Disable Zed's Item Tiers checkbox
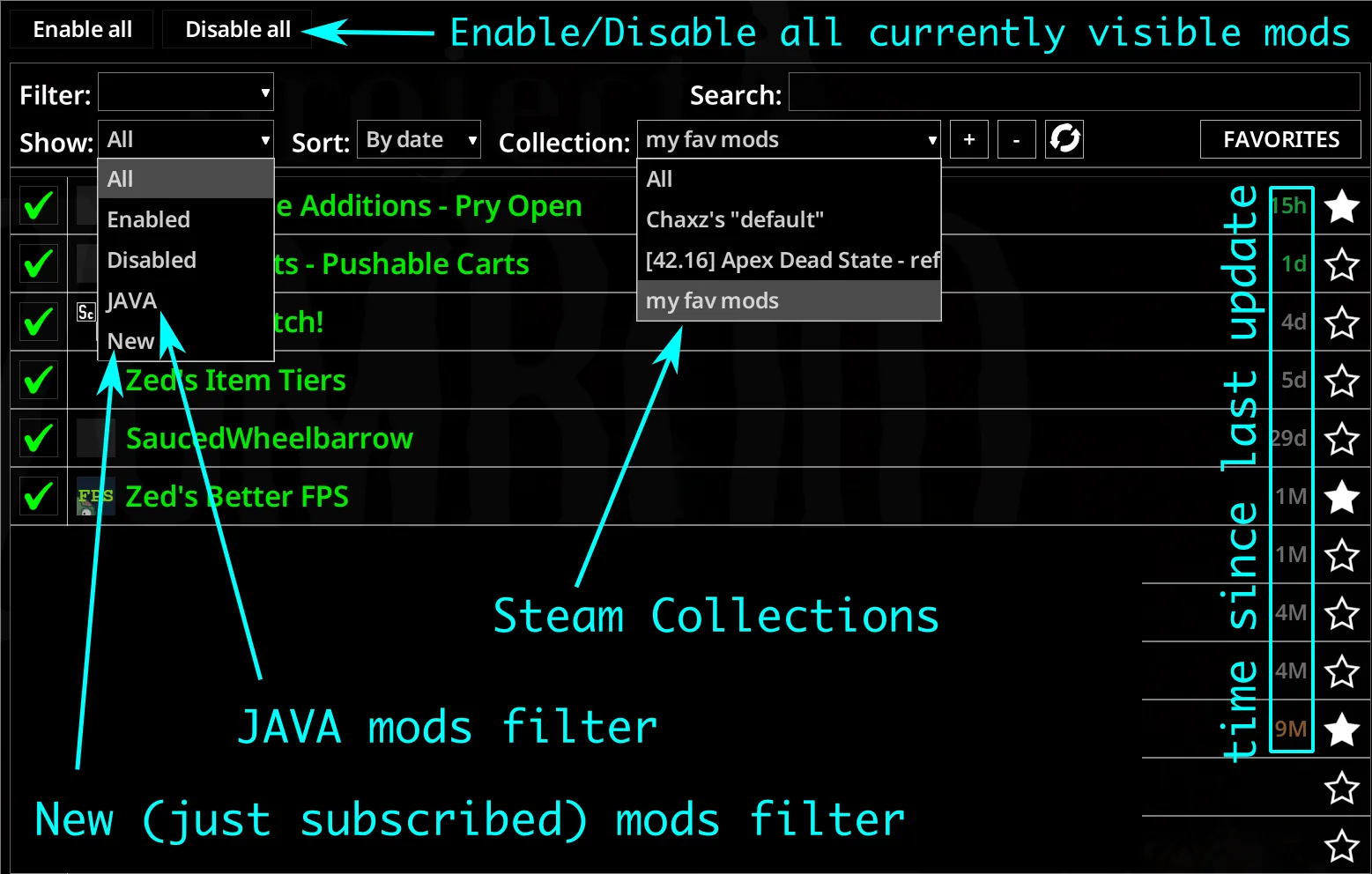Screen dimensions: 1372x874 click(x=39, y=381)
